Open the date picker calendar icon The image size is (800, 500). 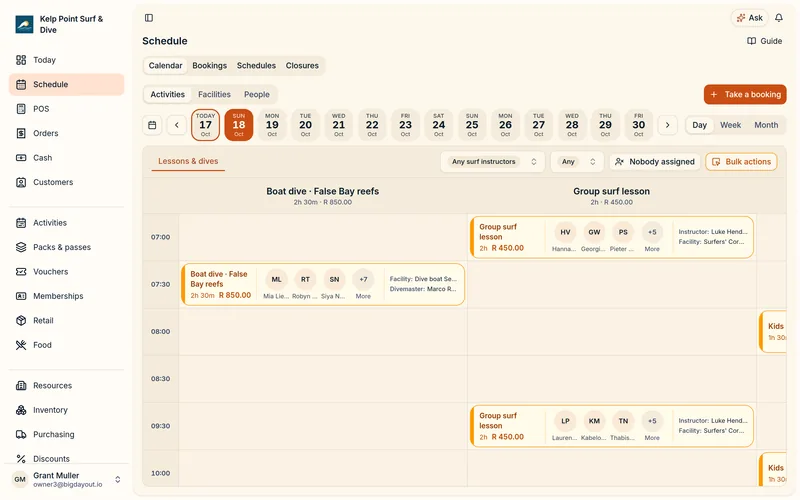152,125
